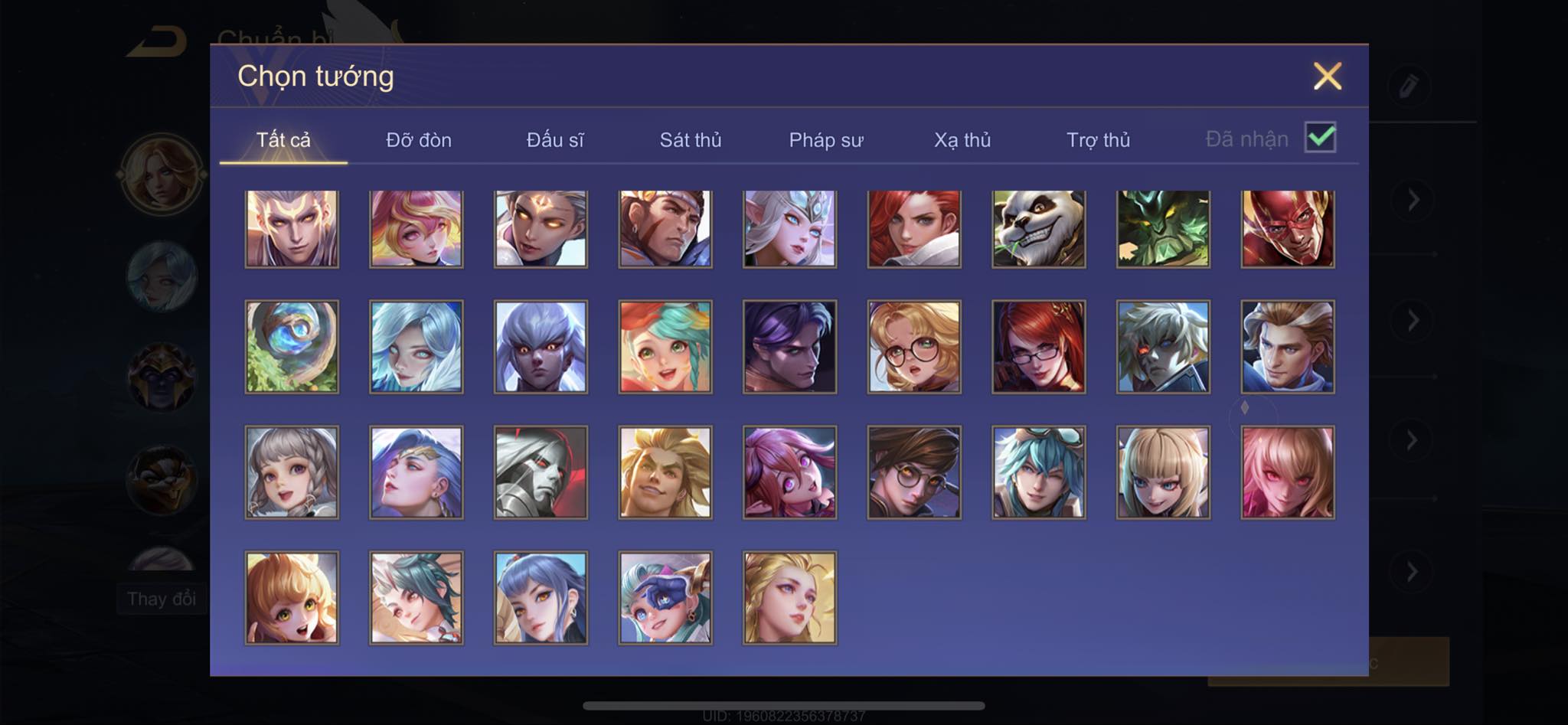Show the Pháp sư hero category

(826, 140)
